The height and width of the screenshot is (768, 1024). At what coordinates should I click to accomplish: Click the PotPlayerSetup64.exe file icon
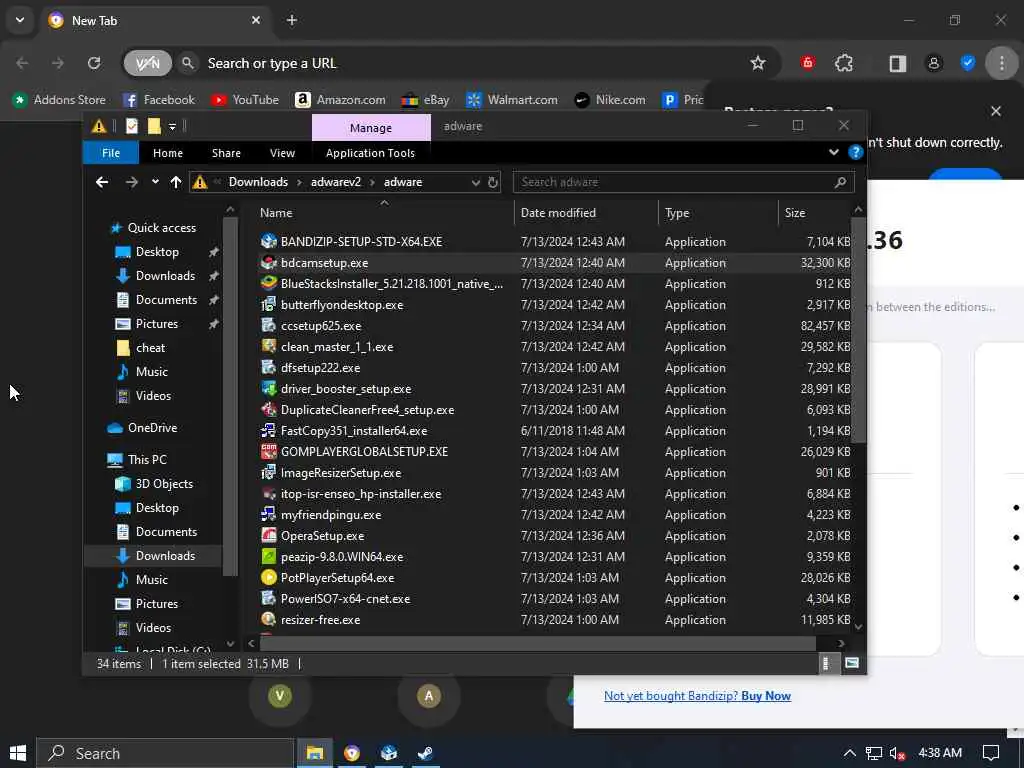[x=268, y=577]
